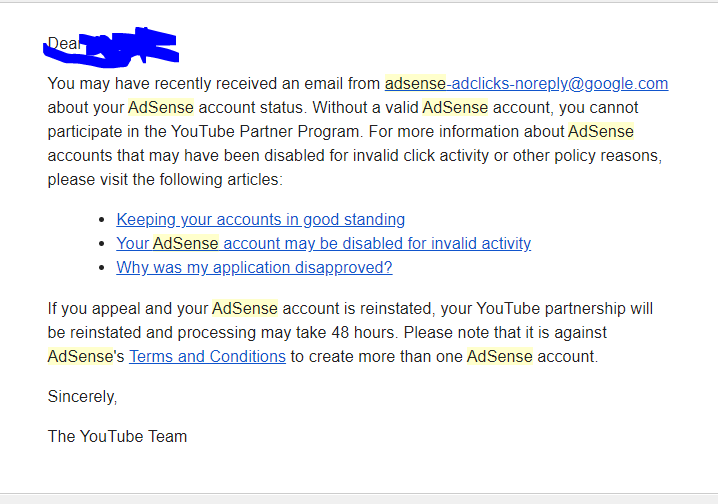Open 'Keeping your accounts in good standing' article
The image size is (718, 504).
[x=261, y=220]
